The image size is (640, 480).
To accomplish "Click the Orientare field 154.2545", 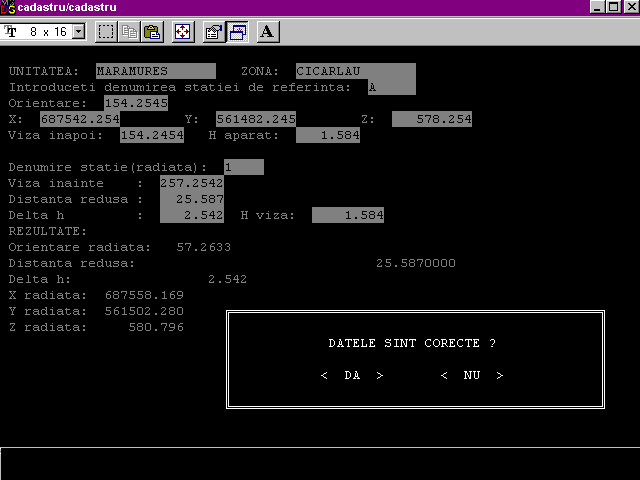I will click(x=136, y=103).
